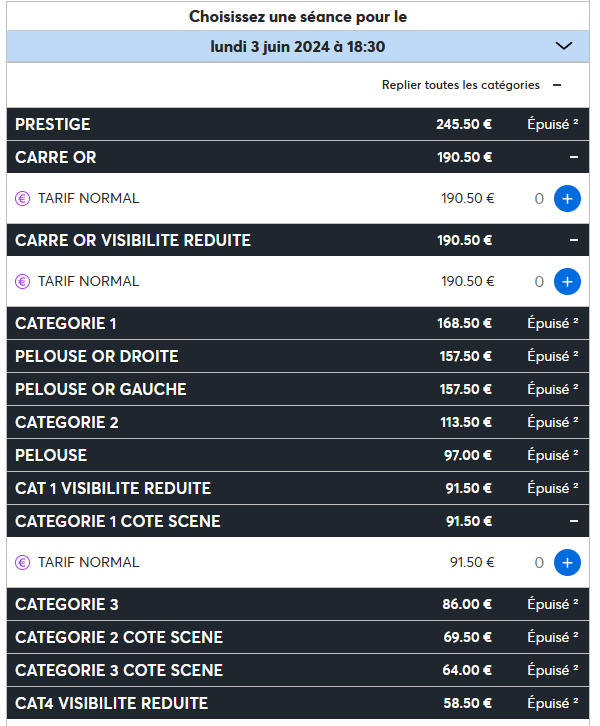Select the CAT 1 VISIBILITE REDUITE row
The height and width of the screenshot is (726, 600).
pos(298,488)
